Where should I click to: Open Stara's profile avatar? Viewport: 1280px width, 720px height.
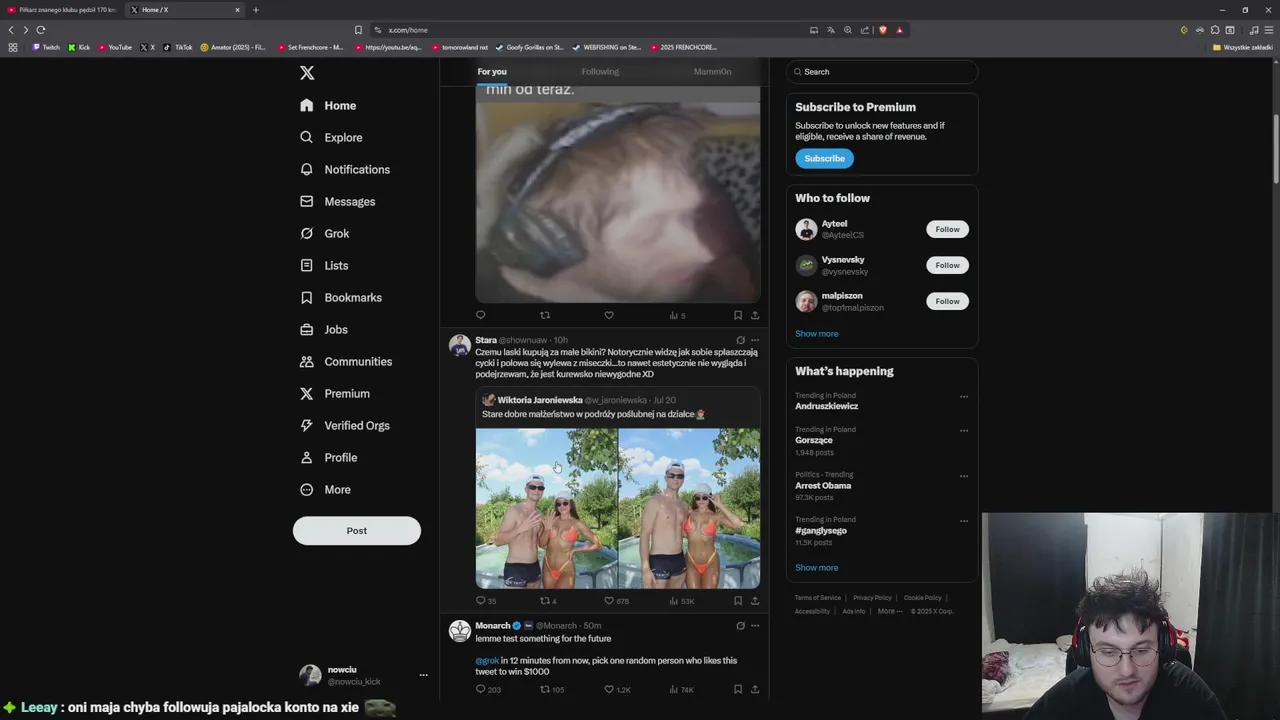tap(460, 346)
